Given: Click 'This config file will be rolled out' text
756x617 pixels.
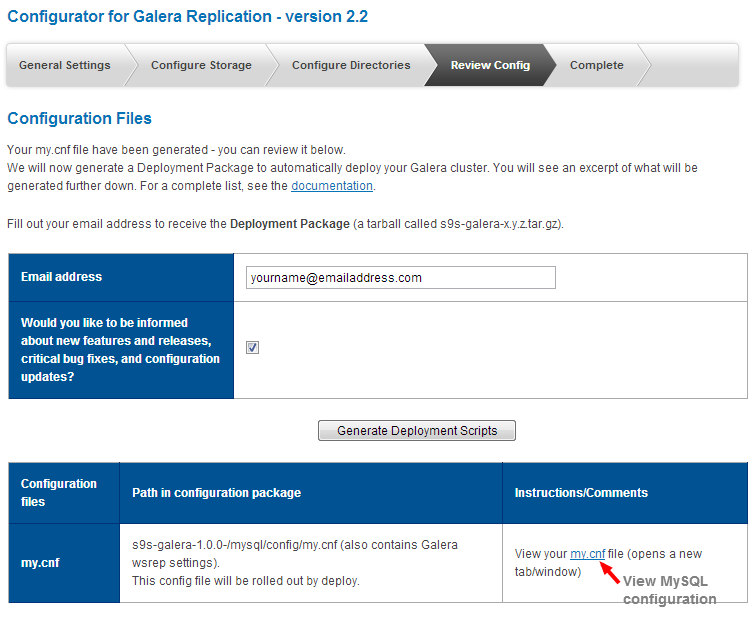Looking at the screenshot, I should [x=246, y=581].
